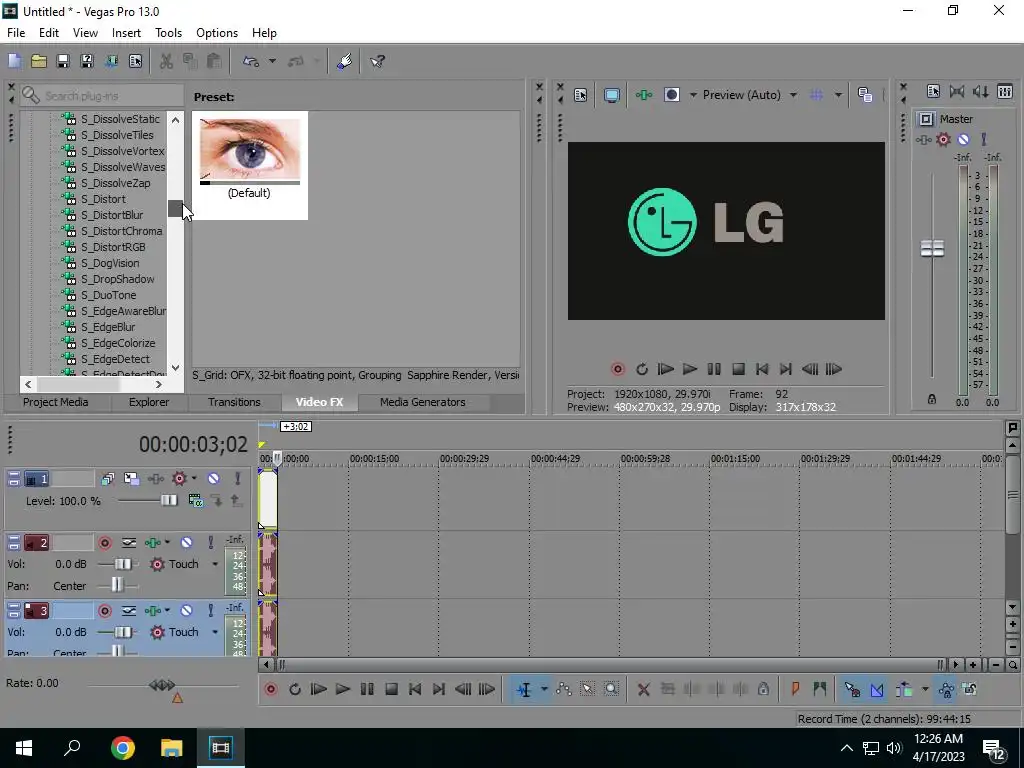Image resolution: width=1024 pixels, height=768 pixels.
Task: Open Master automation settings gear
Action: tap(943, 140)
